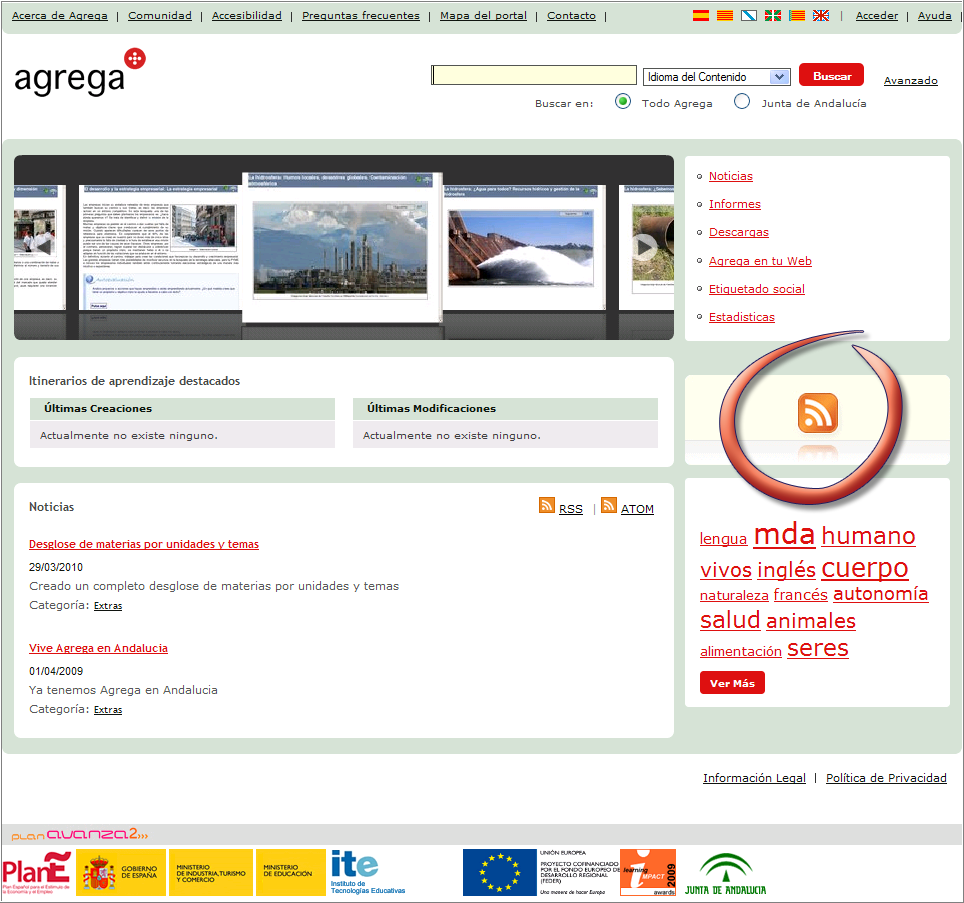Select the Junta de Andalucía radio button
The width and height of the screenshot is (964, 903).
pos(742,101)
